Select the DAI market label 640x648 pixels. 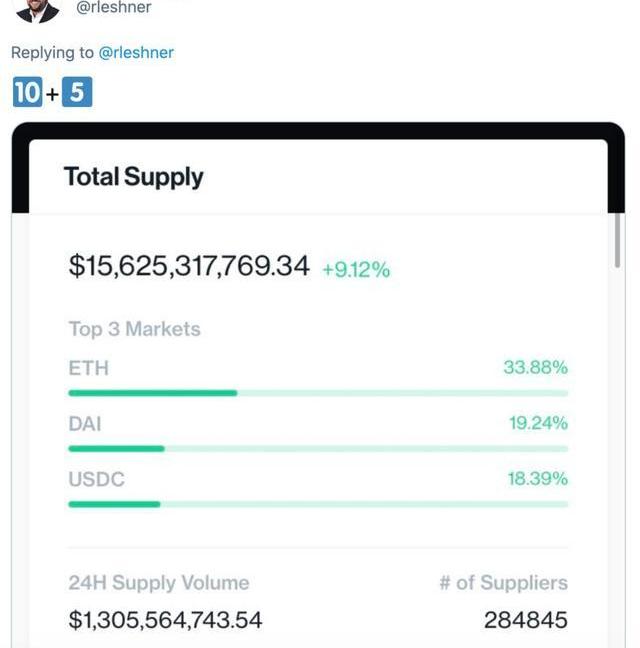85,424
